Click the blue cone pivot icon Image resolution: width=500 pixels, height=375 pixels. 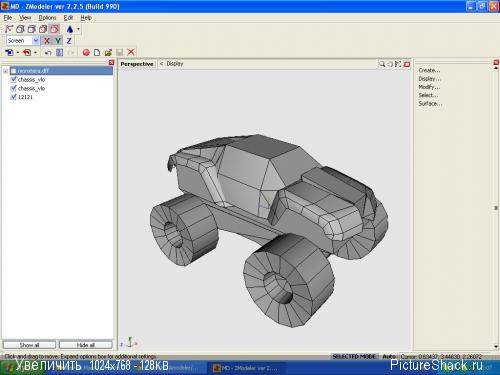tap(70, 29)
